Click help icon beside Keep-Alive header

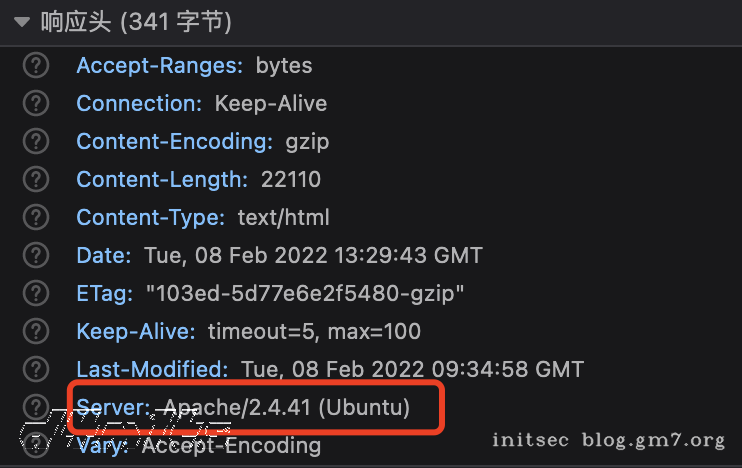[37, 331]
